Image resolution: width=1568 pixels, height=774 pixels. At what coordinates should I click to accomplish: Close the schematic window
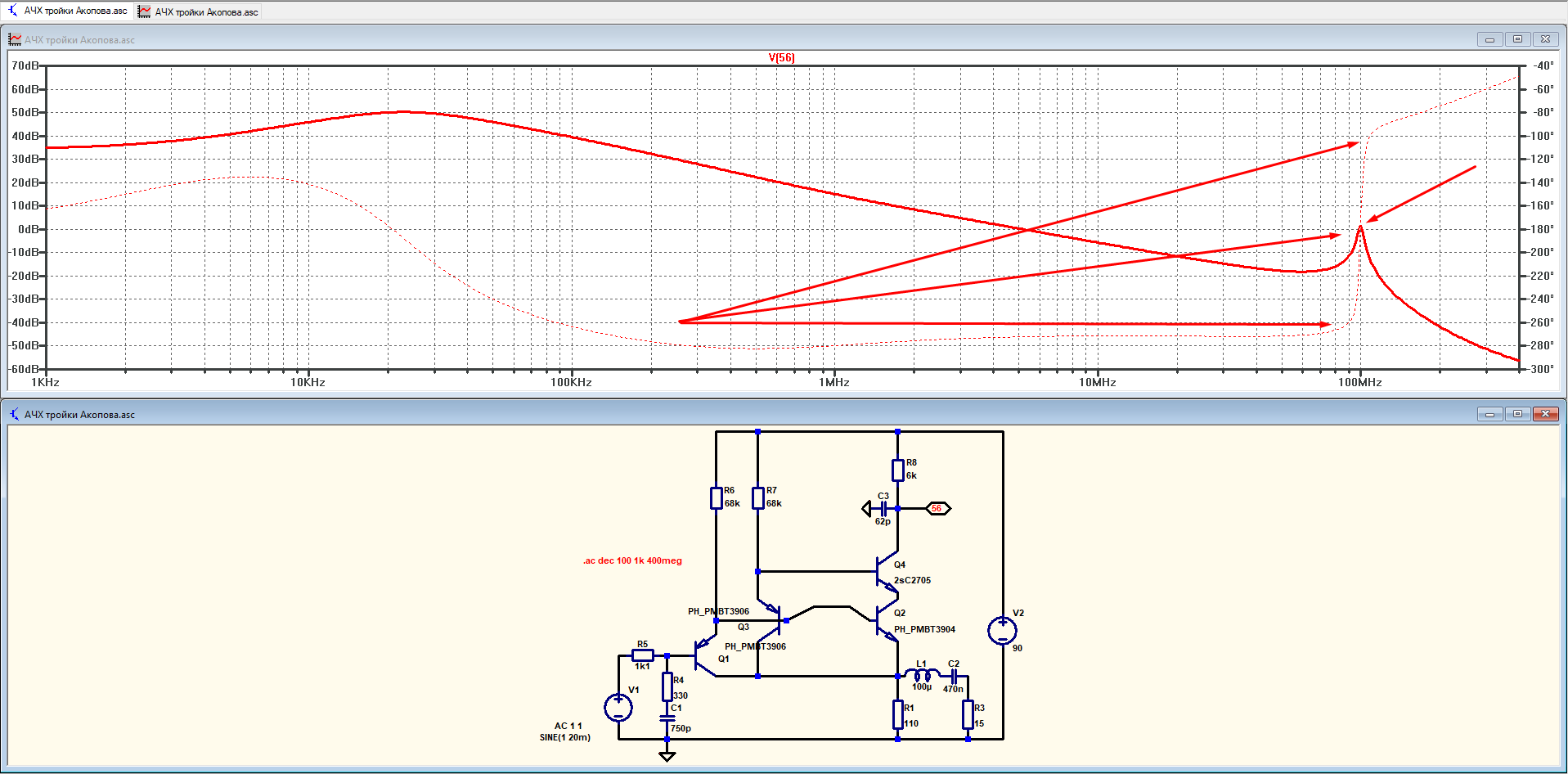(x=1545, y=414)
